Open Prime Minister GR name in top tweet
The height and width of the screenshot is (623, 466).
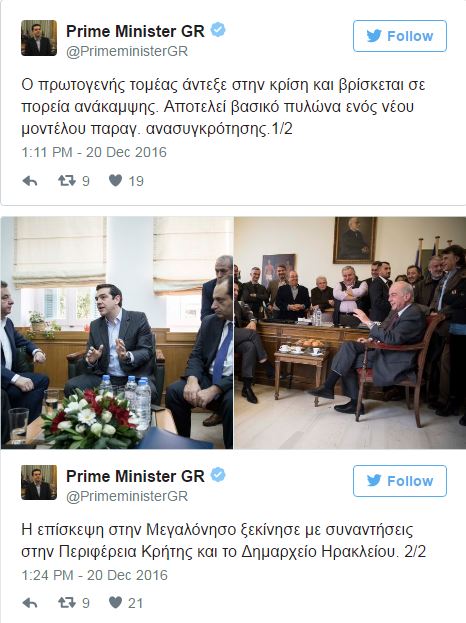135,31
